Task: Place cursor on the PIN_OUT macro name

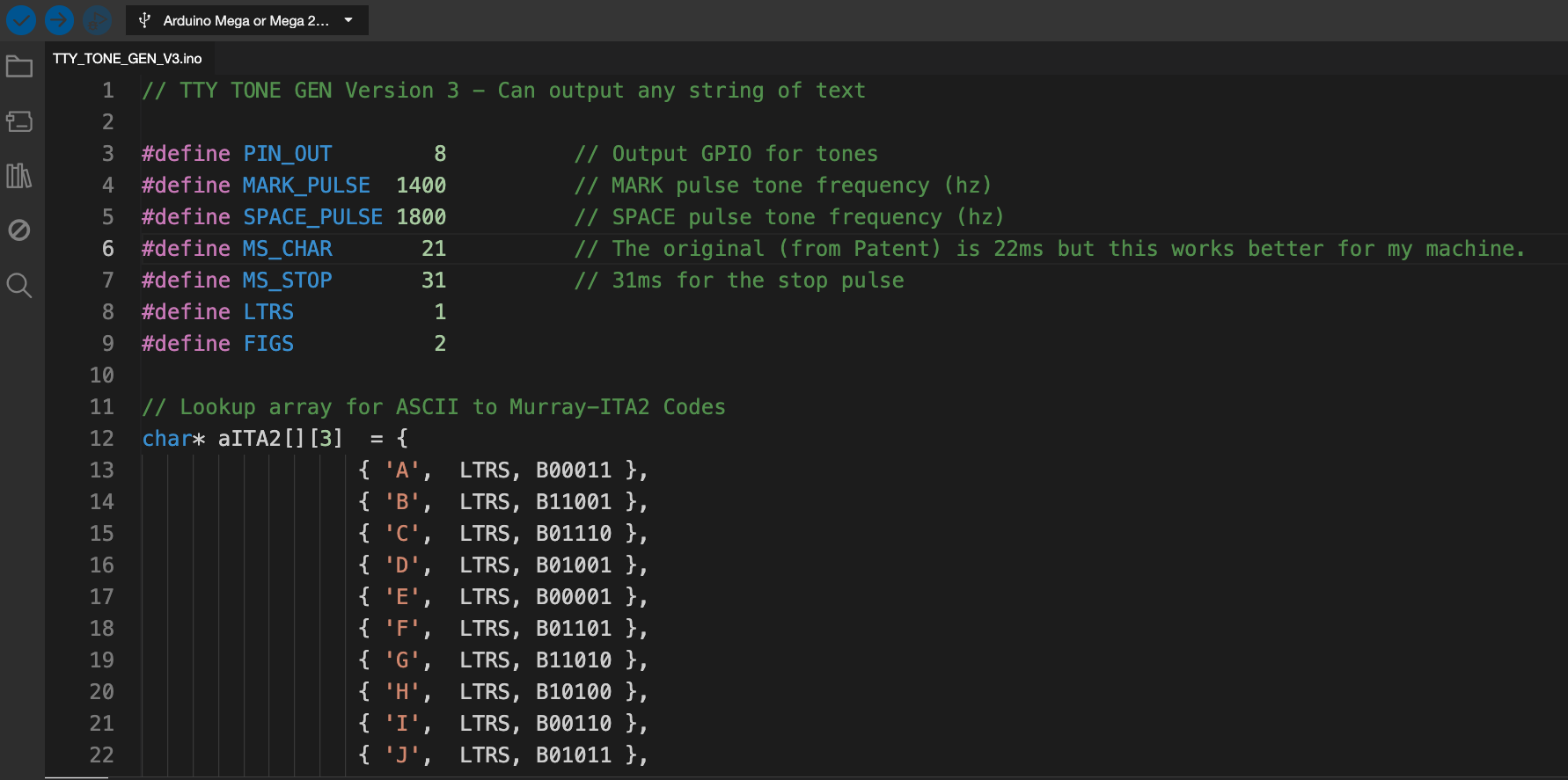Action: pos(288,154)
